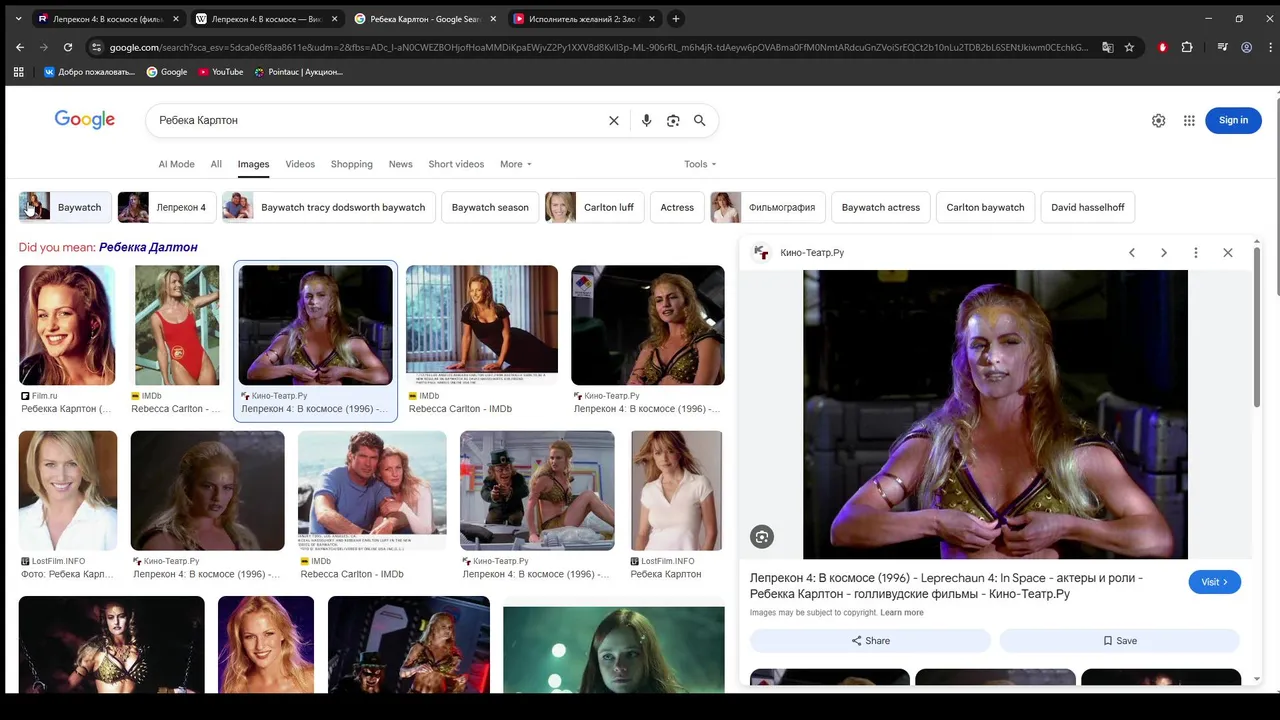Image resolution: width=1280 pixels, height=720 pixels.
Task: Open the Film.ru portrait thumbnail
Action: point(67,325)
